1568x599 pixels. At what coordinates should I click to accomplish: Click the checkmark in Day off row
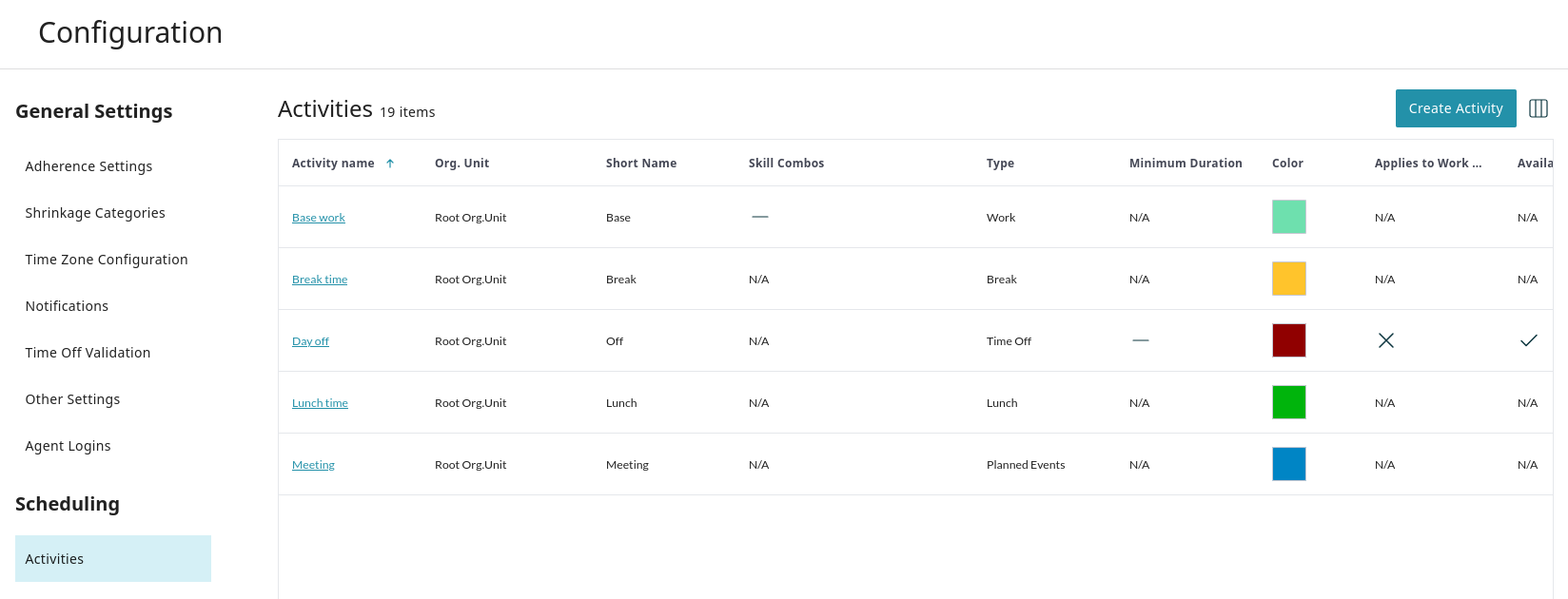(1528, 340)
